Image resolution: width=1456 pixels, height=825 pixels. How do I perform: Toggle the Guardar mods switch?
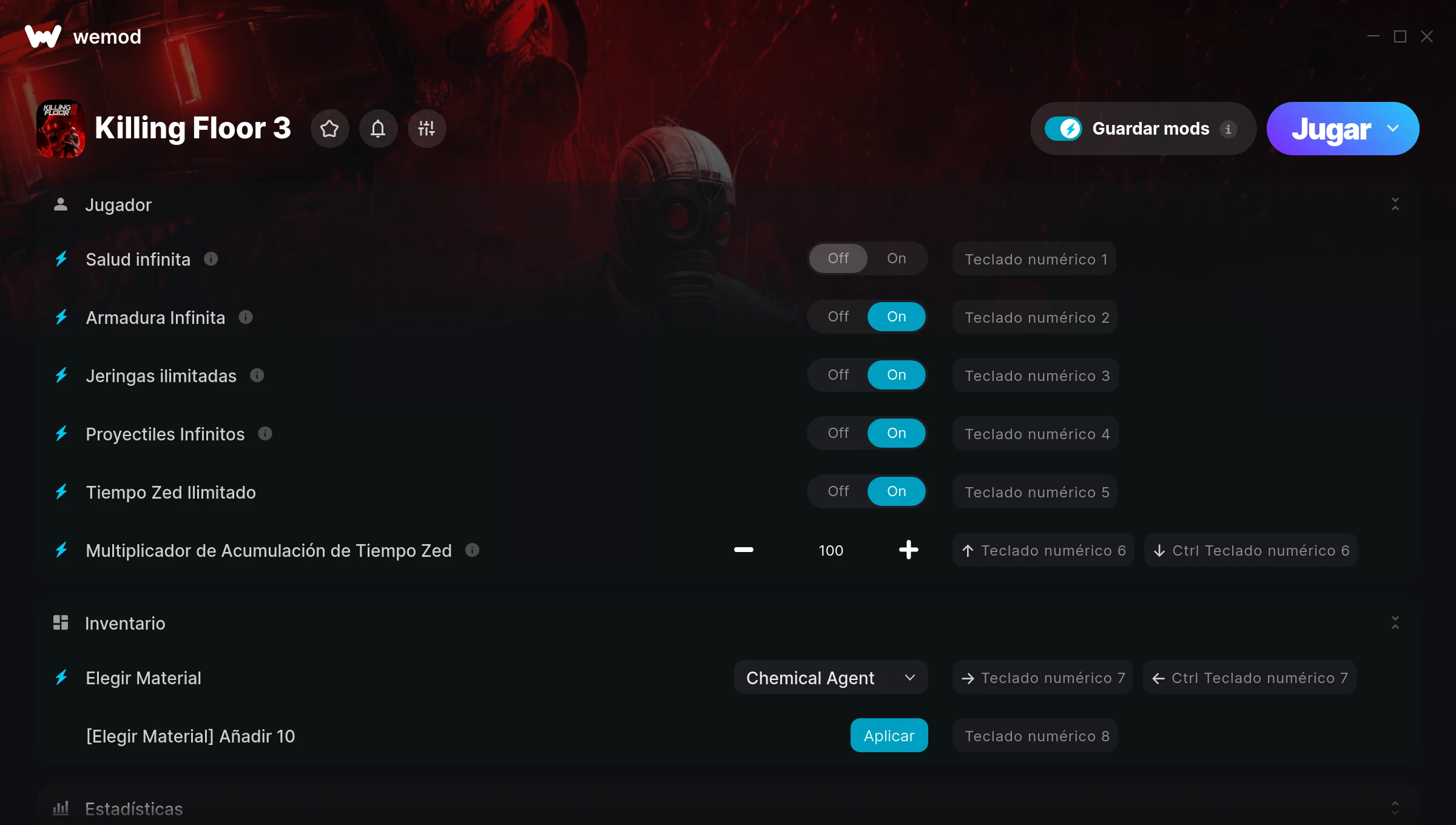pos(1063,129)
